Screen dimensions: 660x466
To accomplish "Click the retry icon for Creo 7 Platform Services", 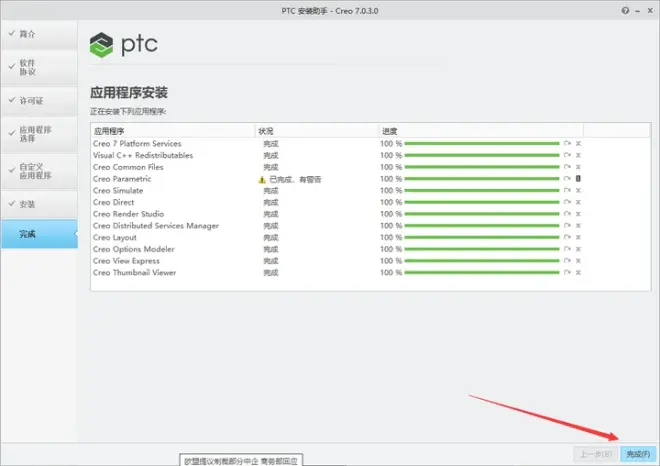I will point(567,144).
